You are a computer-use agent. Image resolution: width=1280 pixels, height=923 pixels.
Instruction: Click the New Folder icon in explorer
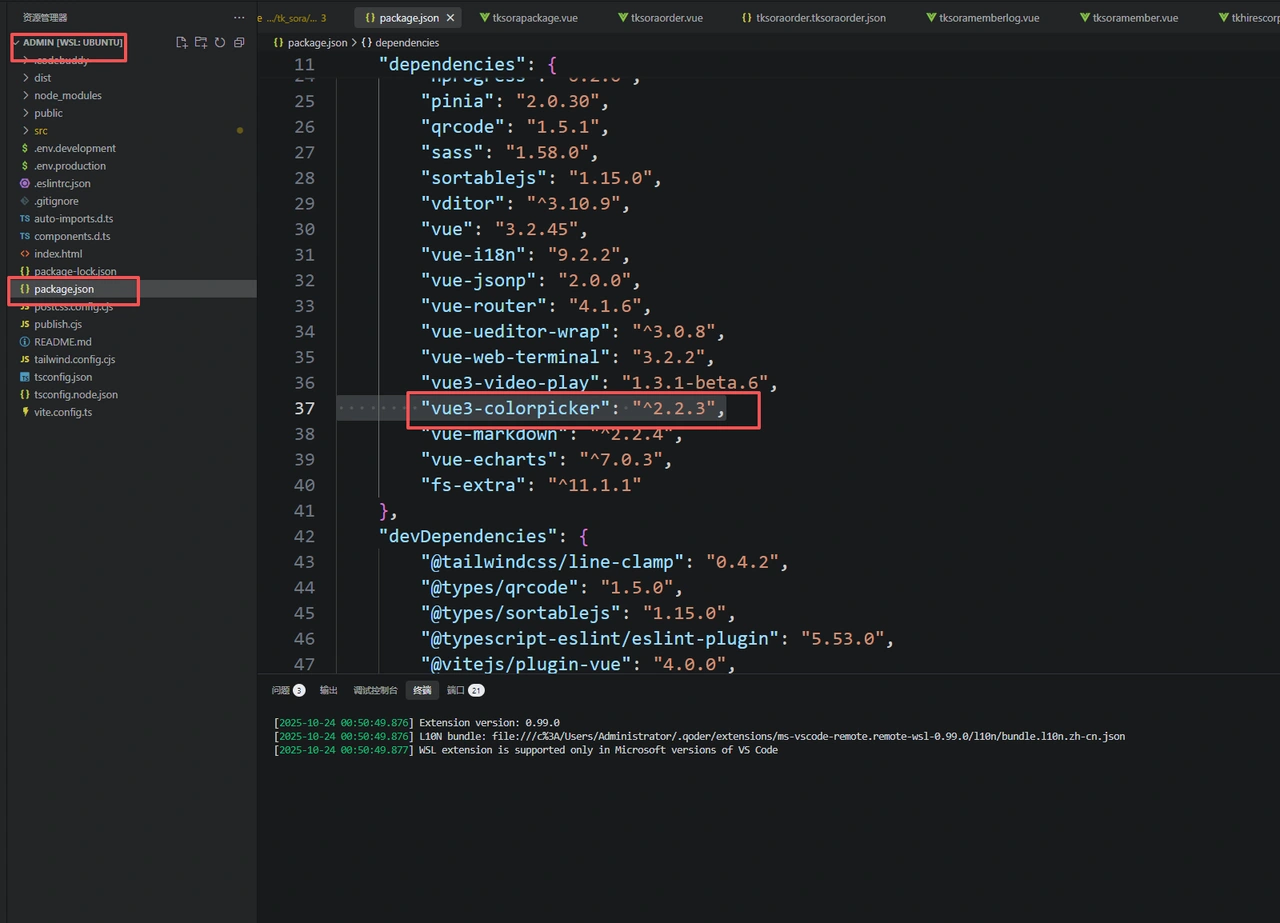pos(201,43)
